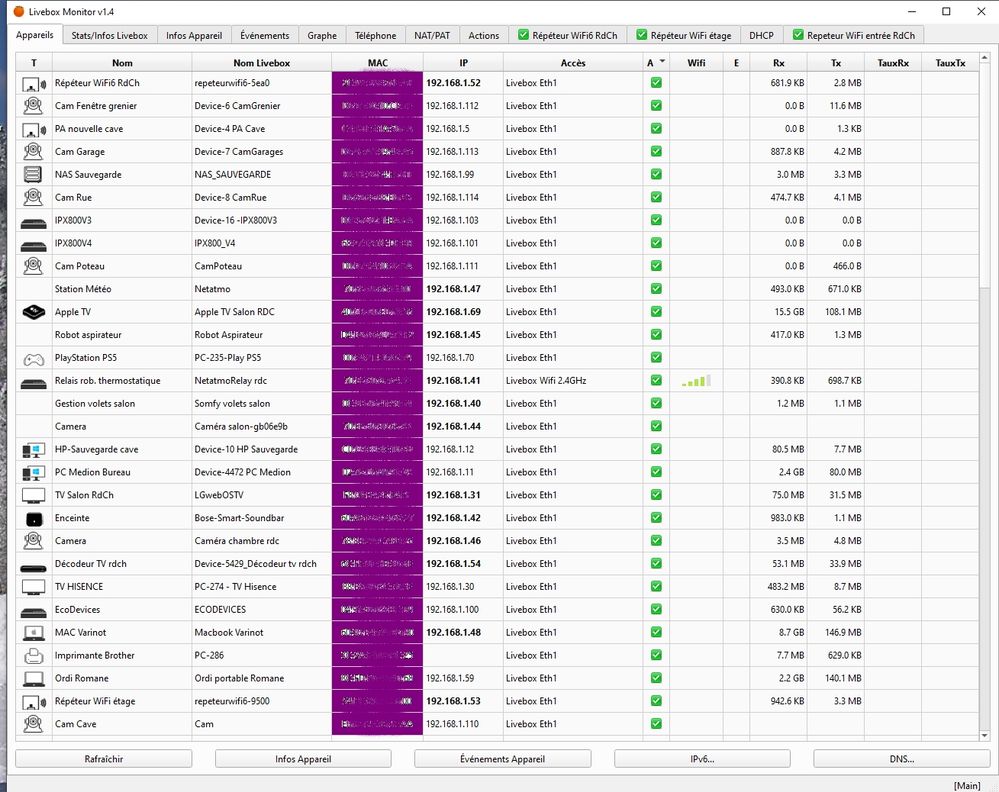Click the Enceinte speaker icon
The image size is (999, 792).
pos(34,518)
